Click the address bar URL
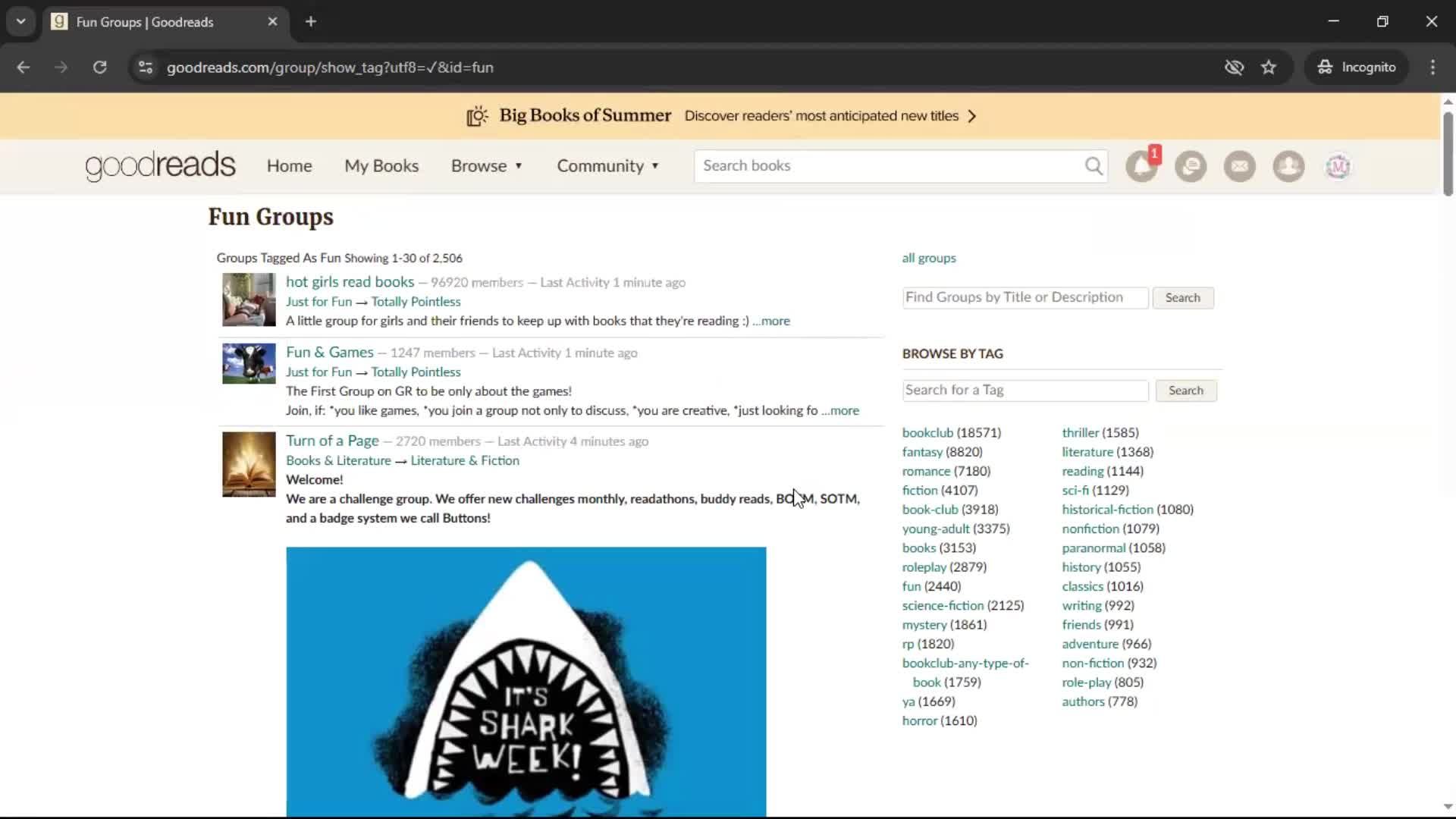1456x819 pixels. (330, 67)
